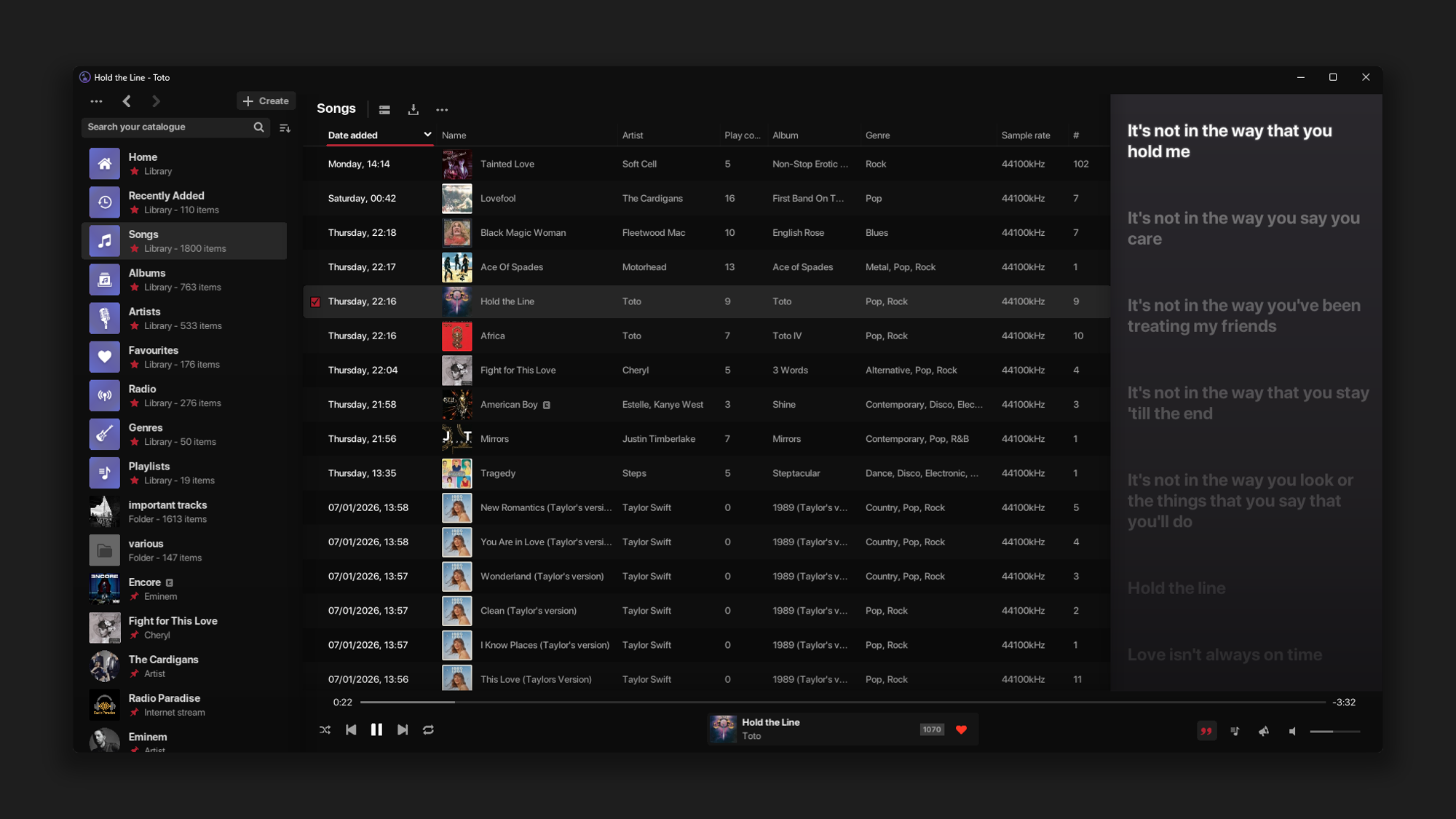The width and height of the screenshot is (1456, 819).
Task: Sort by Play count column header
Action: coord(743,135)
